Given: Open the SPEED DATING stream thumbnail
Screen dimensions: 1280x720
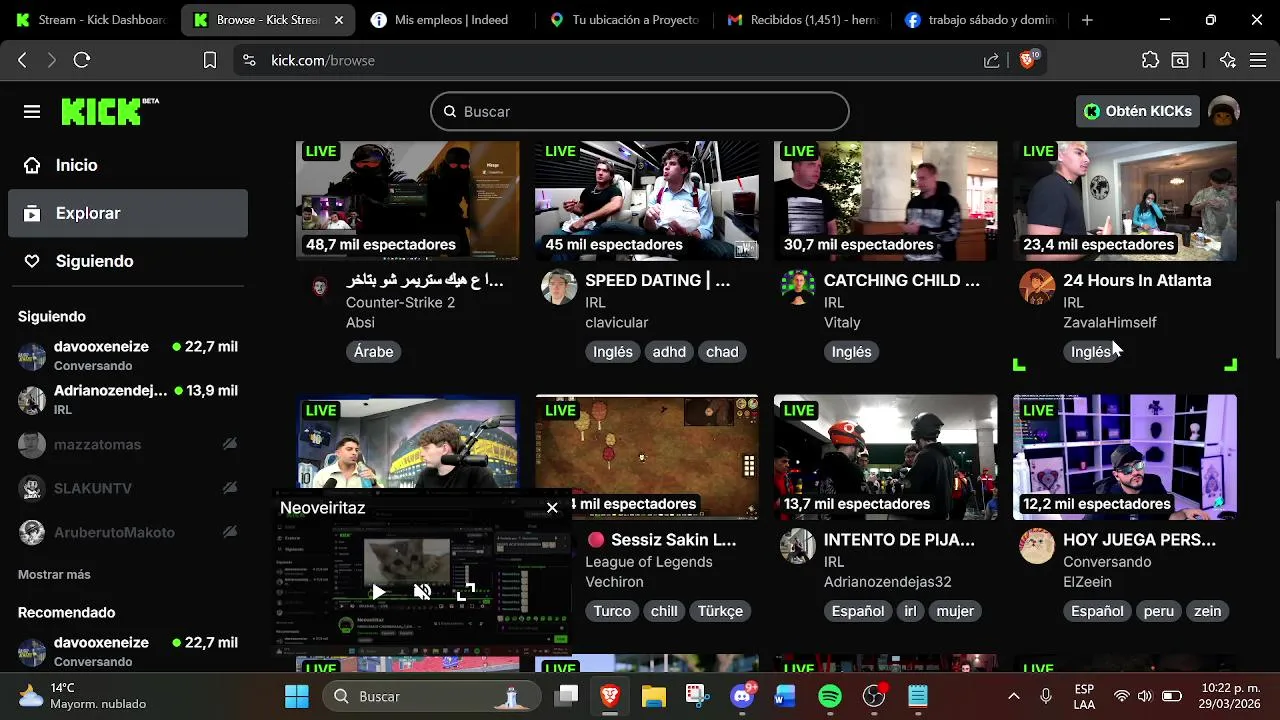Looking at the screenshot, I should (646, 200).
